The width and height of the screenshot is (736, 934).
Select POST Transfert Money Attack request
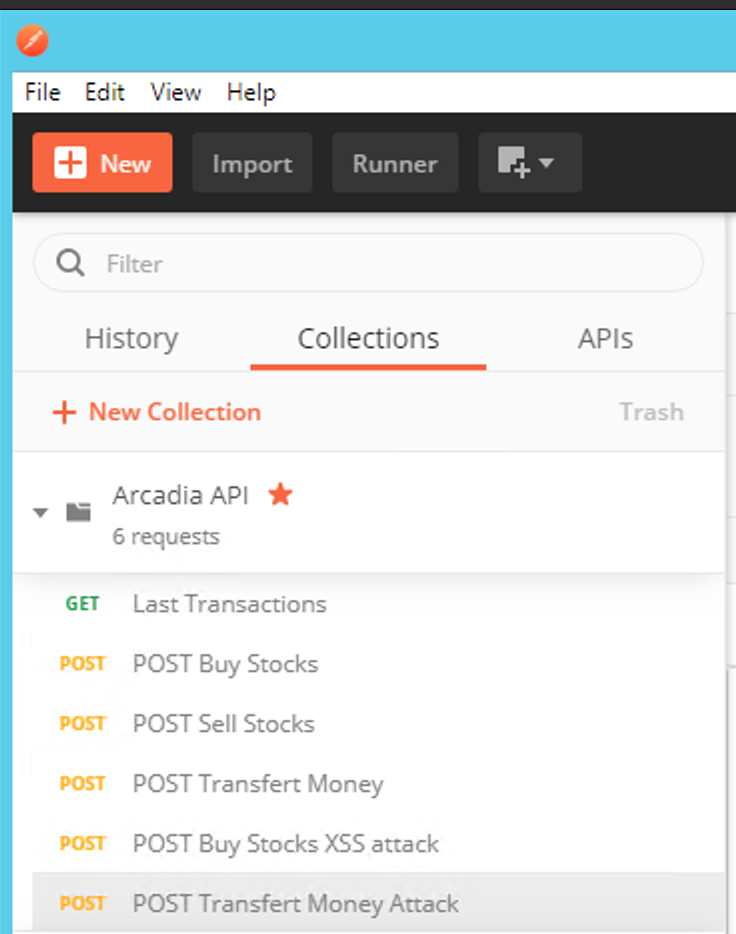(x=379, y=903)
